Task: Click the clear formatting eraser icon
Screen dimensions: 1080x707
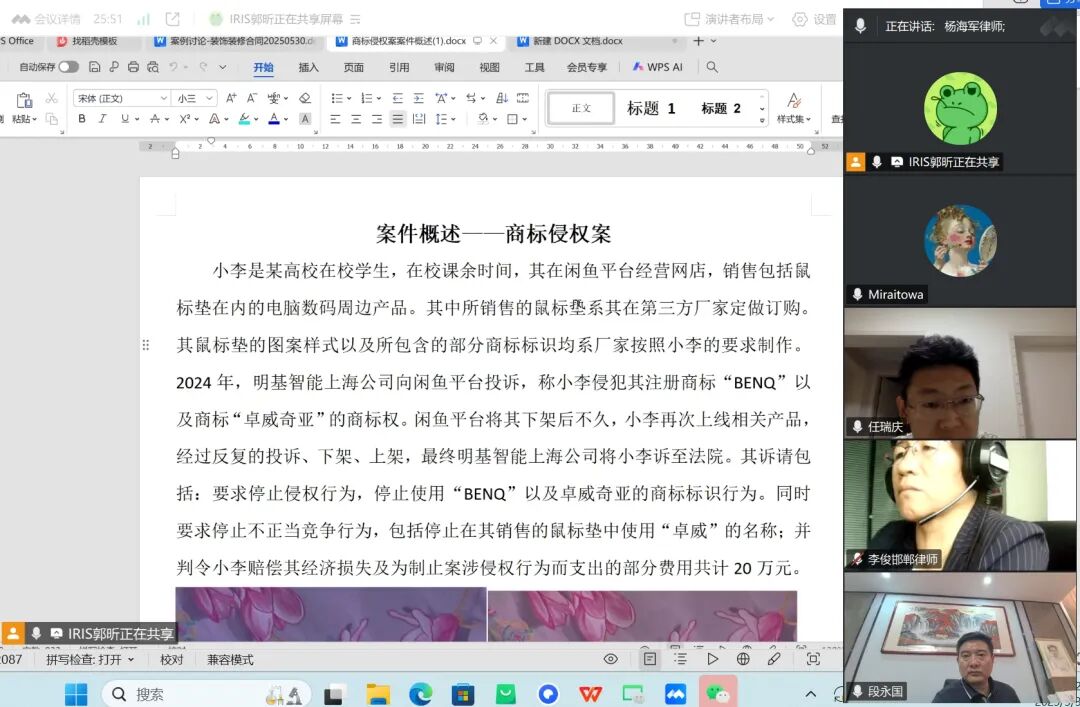Action: [303, 98]
